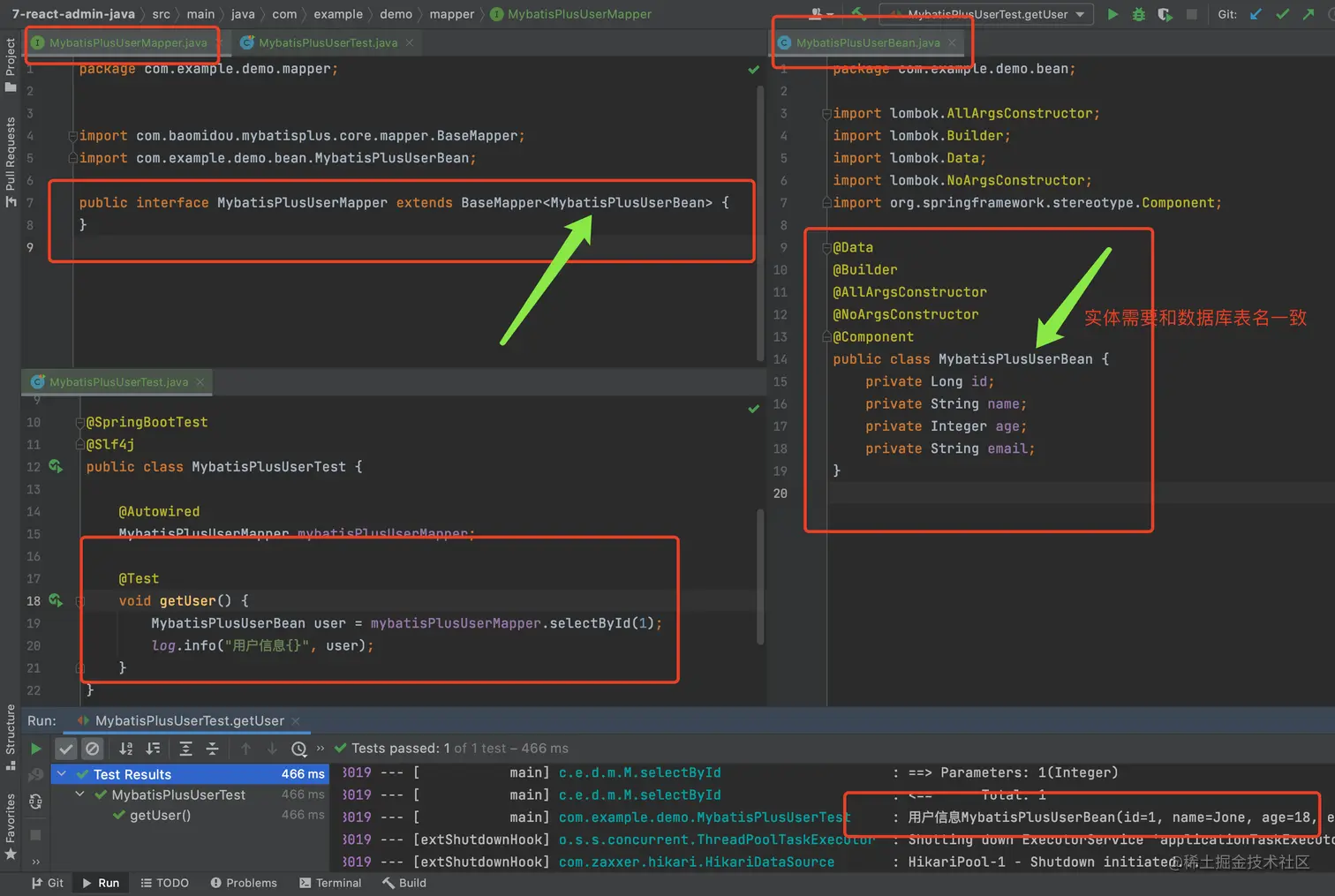Rerun tests with green play in Run panel
Screen dimensions: 1335x896
36,749
